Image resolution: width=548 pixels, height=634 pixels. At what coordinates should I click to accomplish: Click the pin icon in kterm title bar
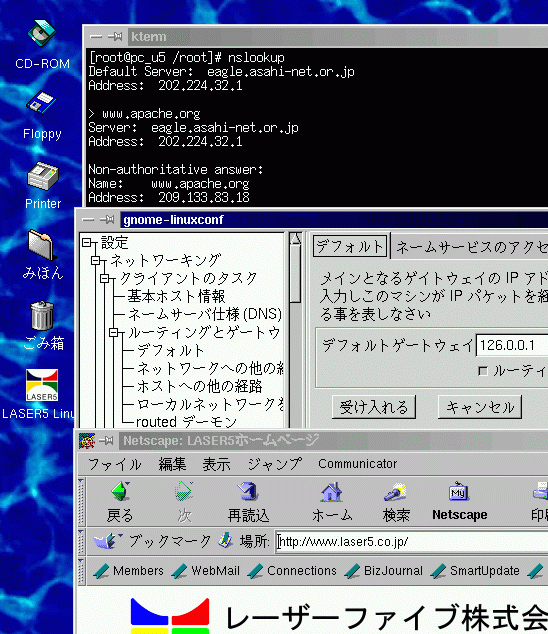[115, 37]
